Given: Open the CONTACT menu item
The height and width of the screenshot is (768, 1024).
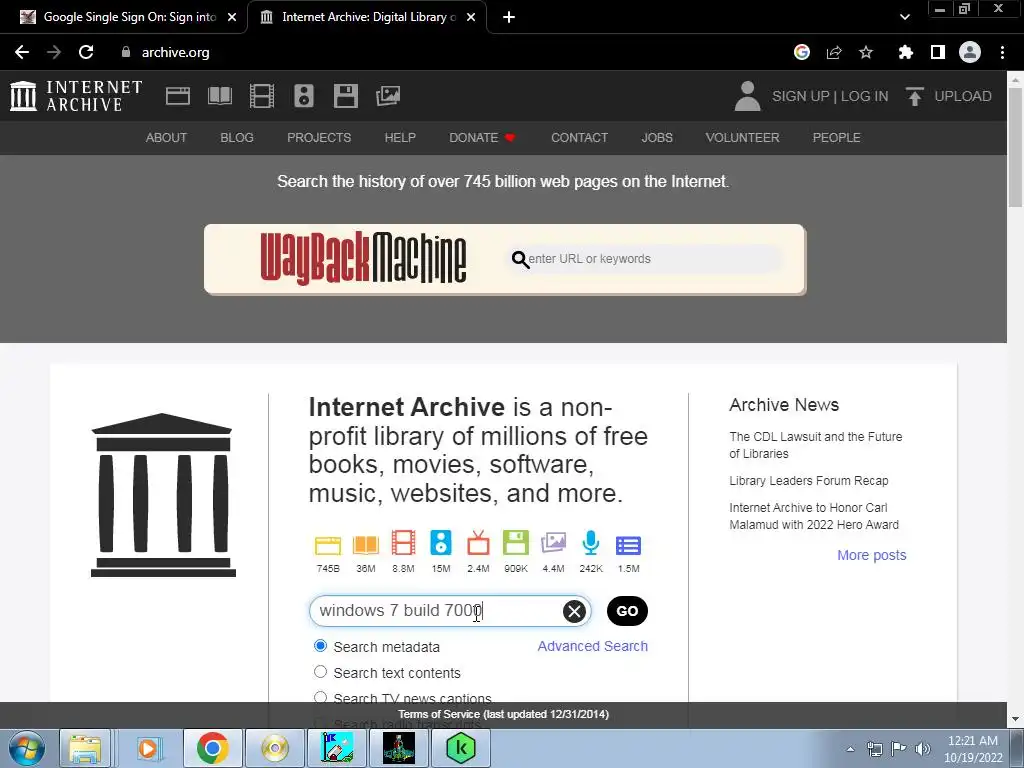Looking at the screenshot, I should [x=579, y=138].
